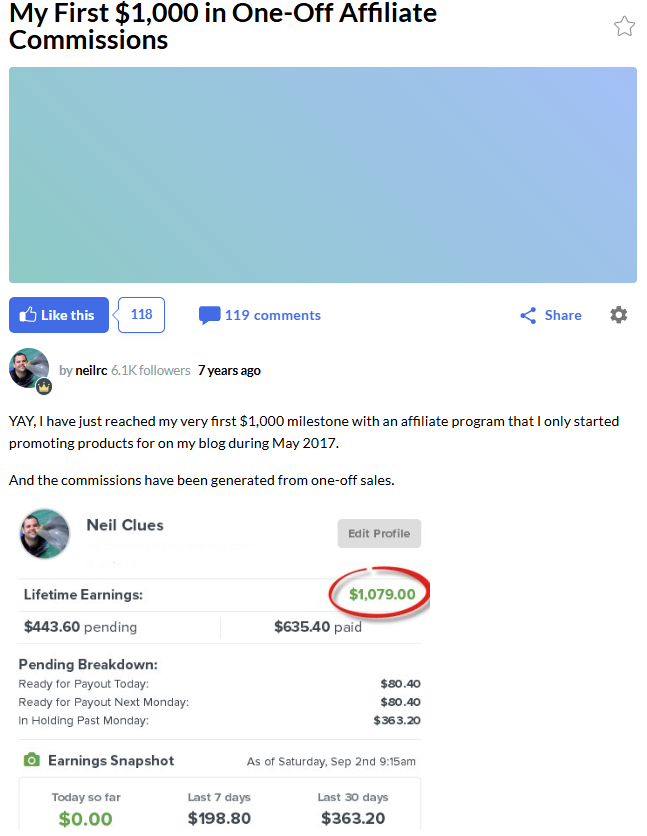Screen dimensions: 647x836
Task: Click the Earnings Snapshot camera icon
Action: (x=31, y=761)
